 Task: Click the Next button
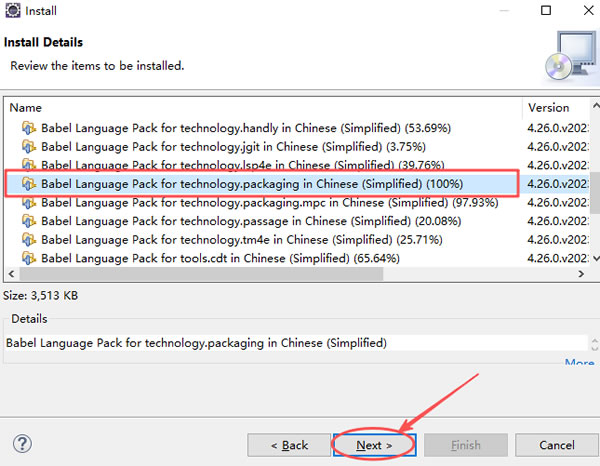click(x=375, y=444)
